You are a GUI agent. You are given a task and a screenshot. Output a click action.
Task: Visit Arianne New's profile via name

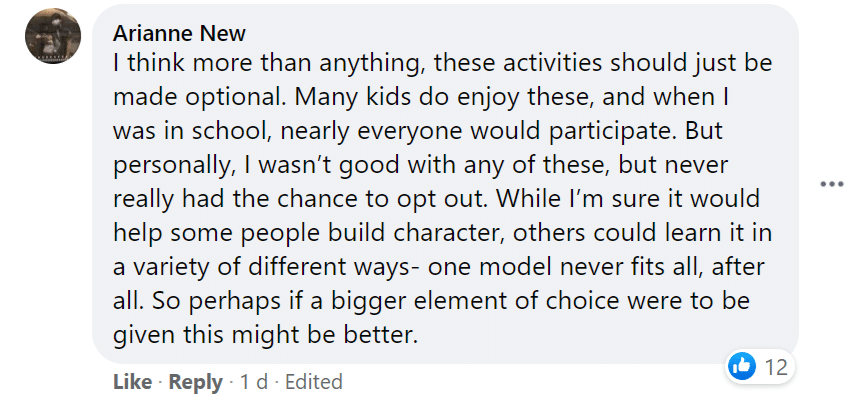[x=179, y=34]
